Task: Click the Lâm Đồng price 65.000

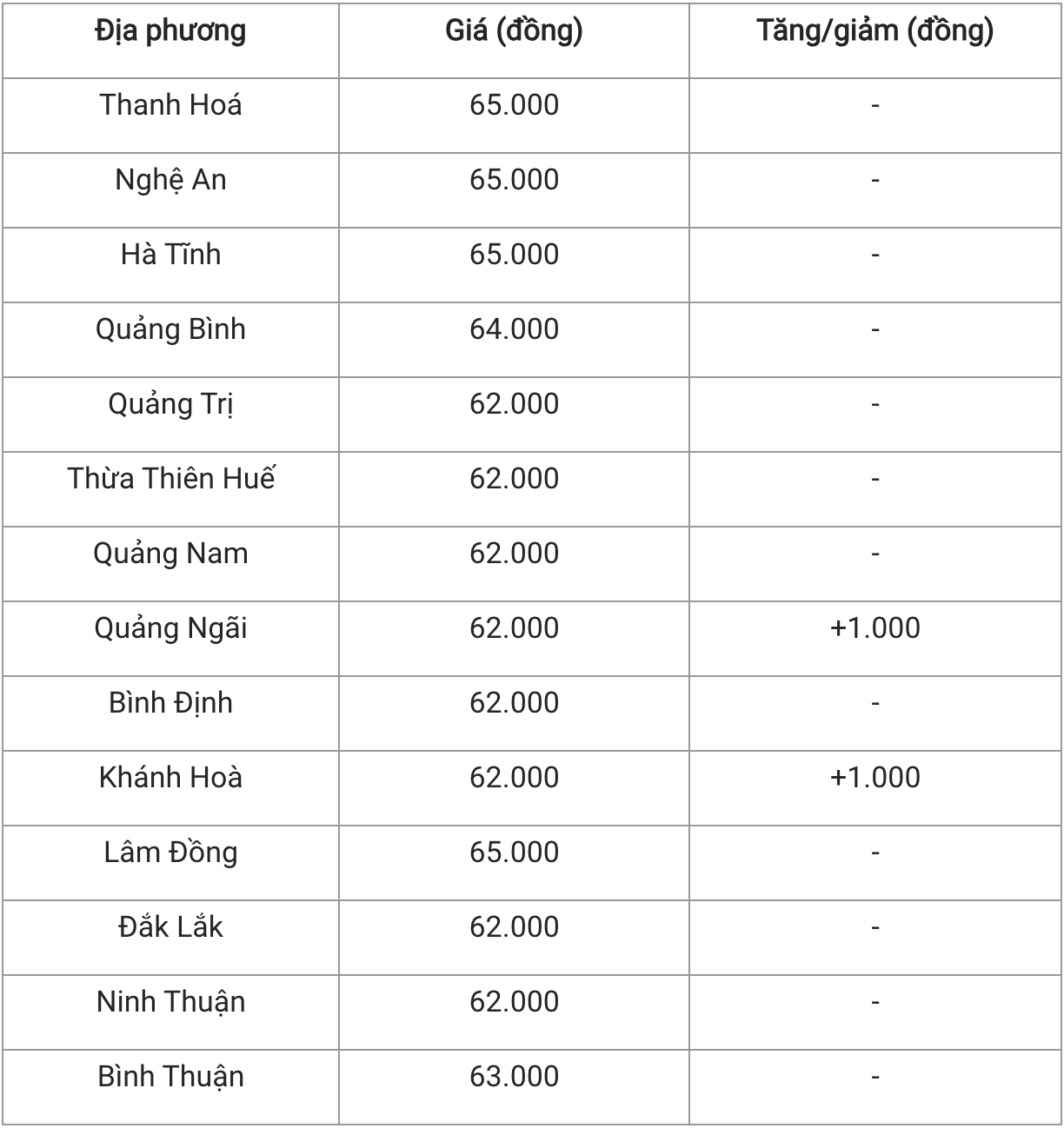Action: 514,853
